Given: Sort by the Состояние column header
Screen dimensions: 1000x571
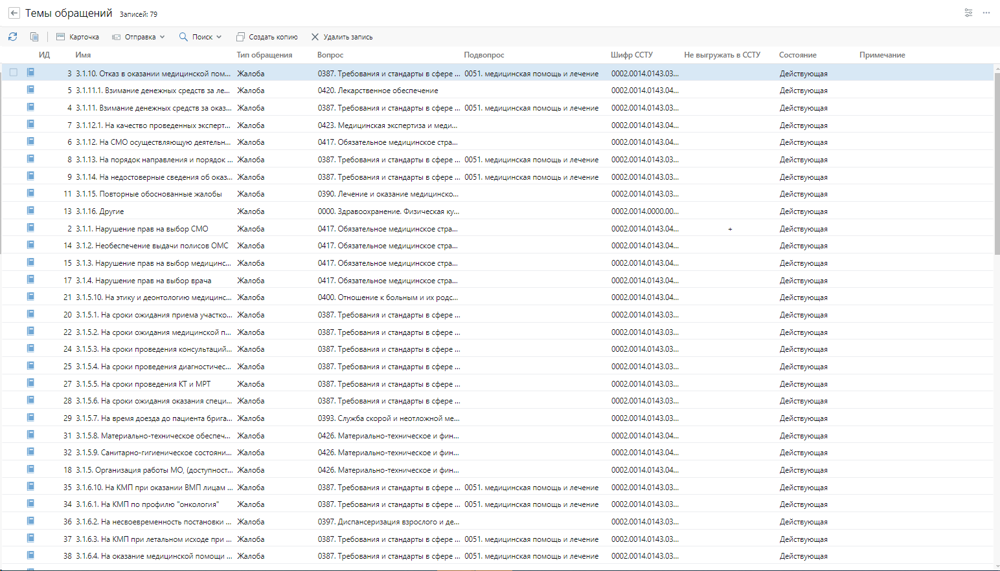Looking at the screenshot, I should tap(797, 55).
